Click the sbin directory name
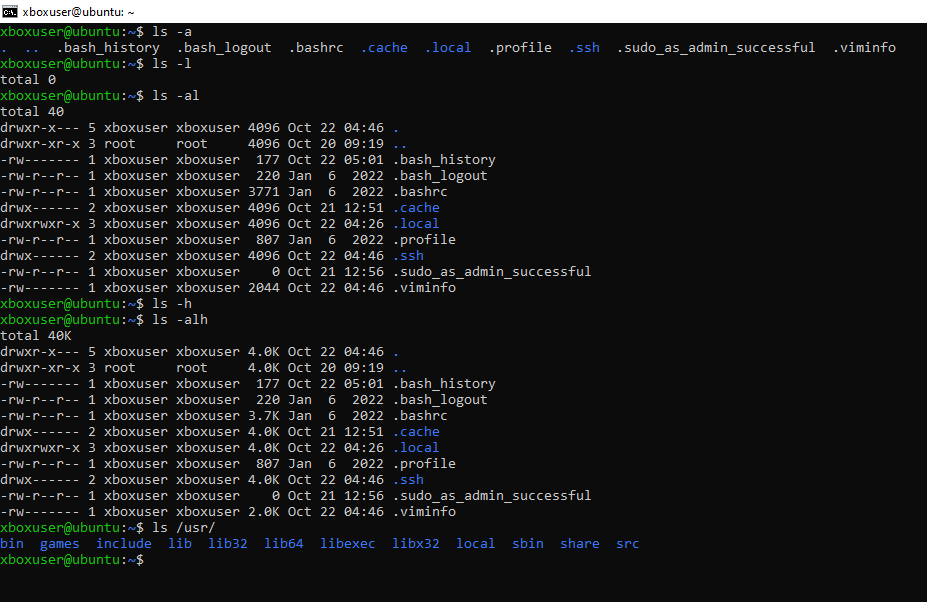The width and height of the screenshot is (927, 602). pos(528,544)
